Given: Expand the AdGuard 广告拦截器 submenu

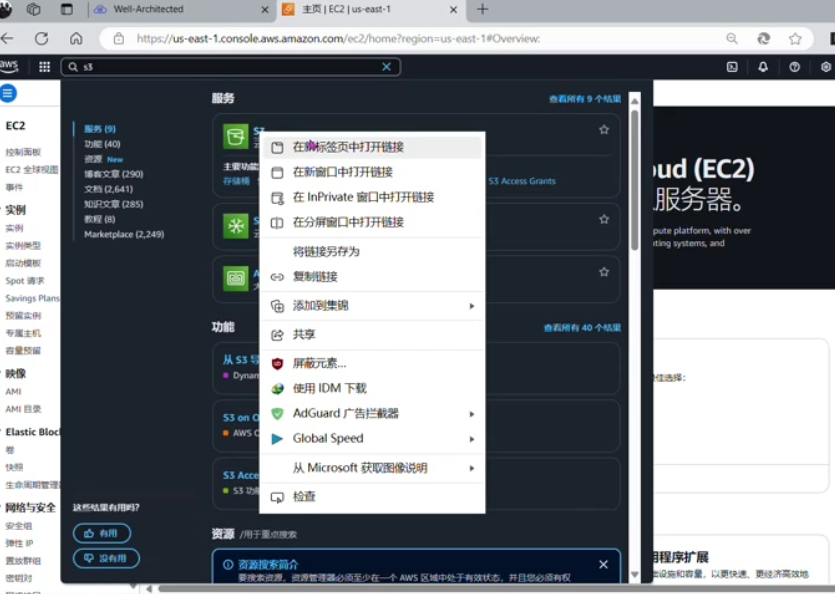Looking at the screenshot, I should pyautogui.click(x=372, y=413).
